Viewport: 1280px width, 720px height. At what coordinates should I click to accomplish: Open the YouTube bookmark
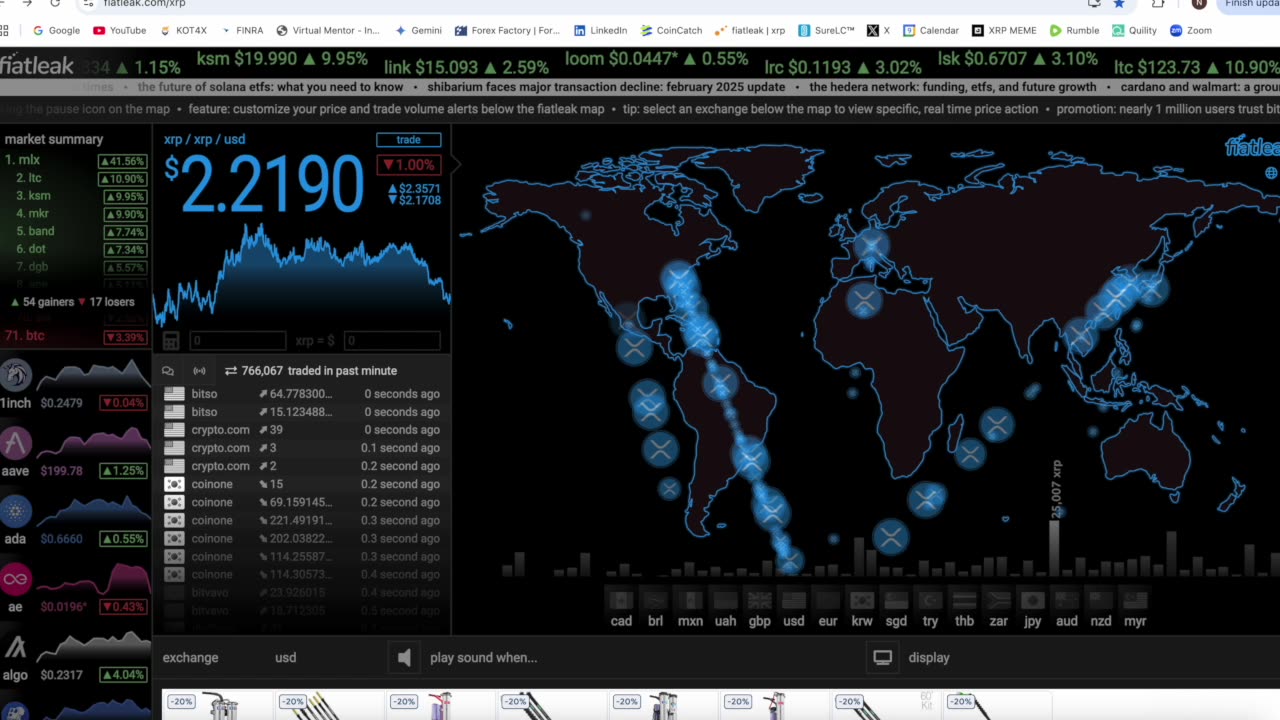click(x=120, y=30)
